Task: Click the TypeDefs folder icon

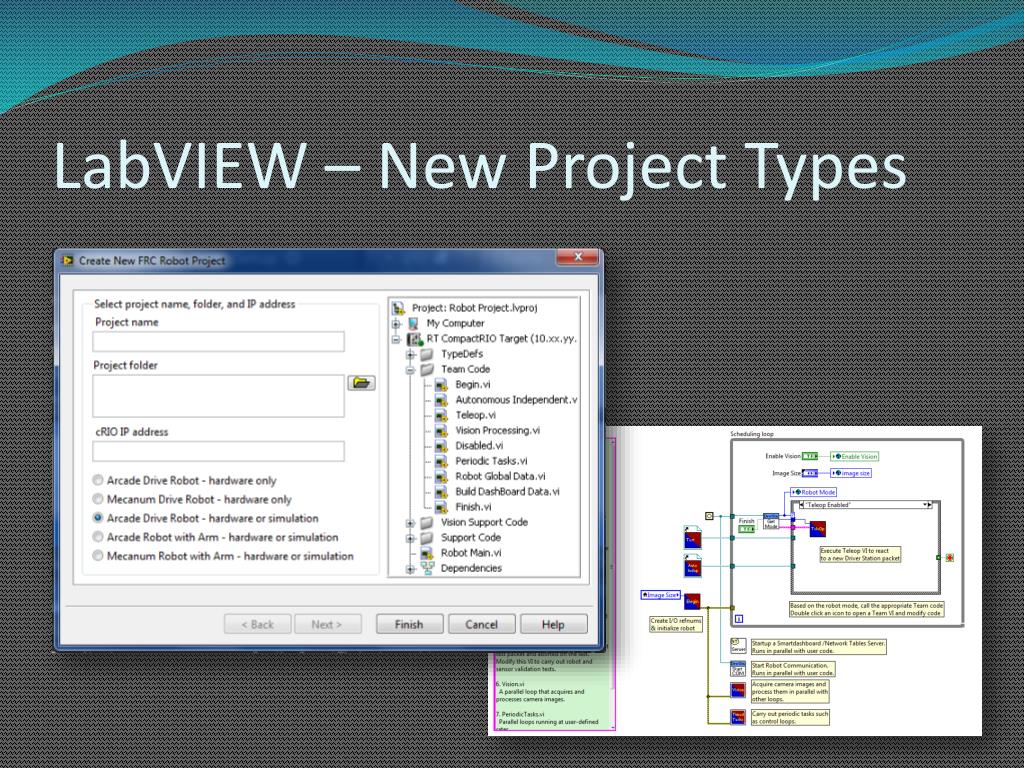Action: [x=427, y=354]
